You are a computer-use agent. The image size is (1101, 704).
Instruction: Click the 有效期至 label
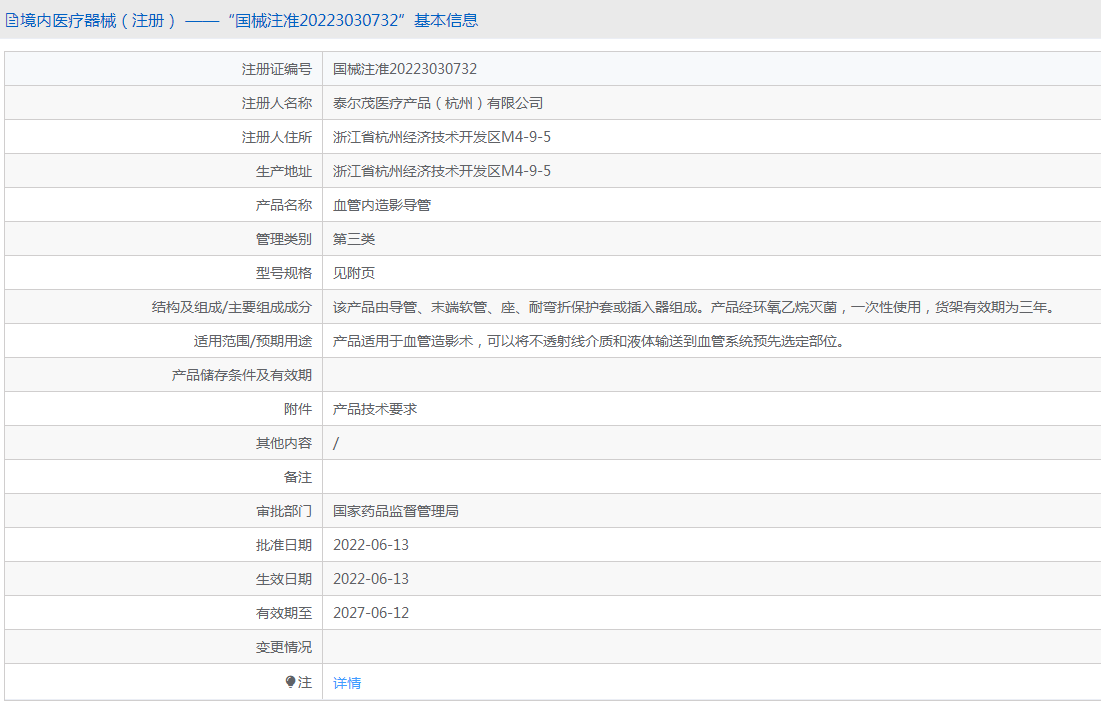[284, 613]
